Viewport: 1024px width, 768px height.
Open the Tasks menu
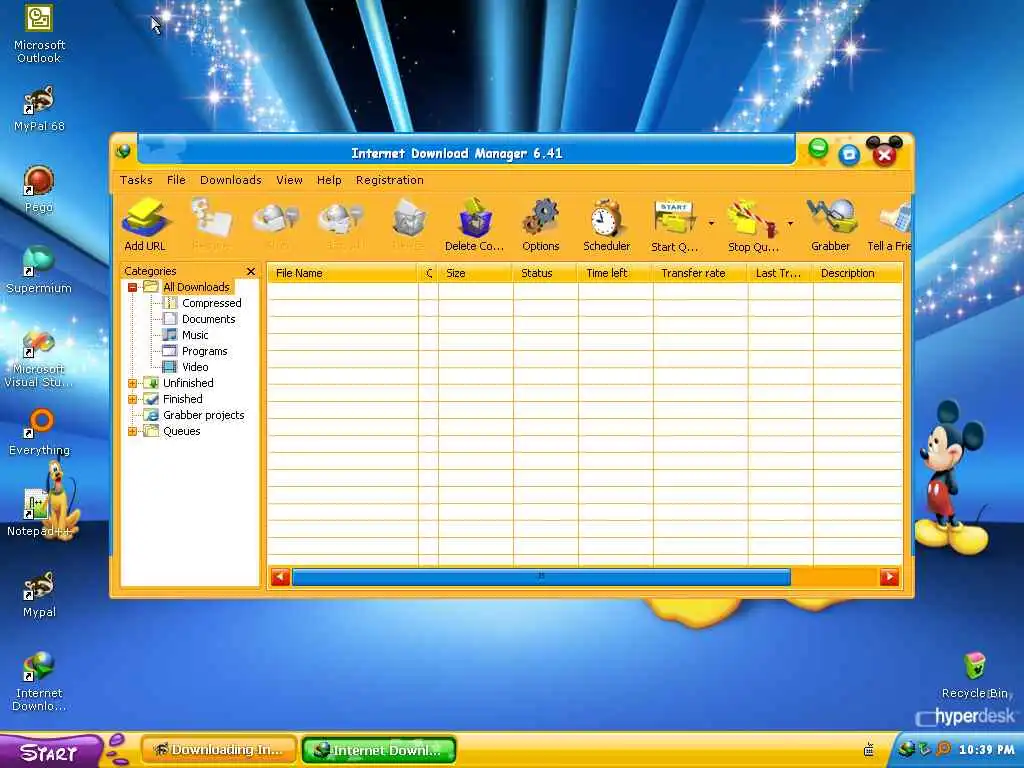coord(136,180)
